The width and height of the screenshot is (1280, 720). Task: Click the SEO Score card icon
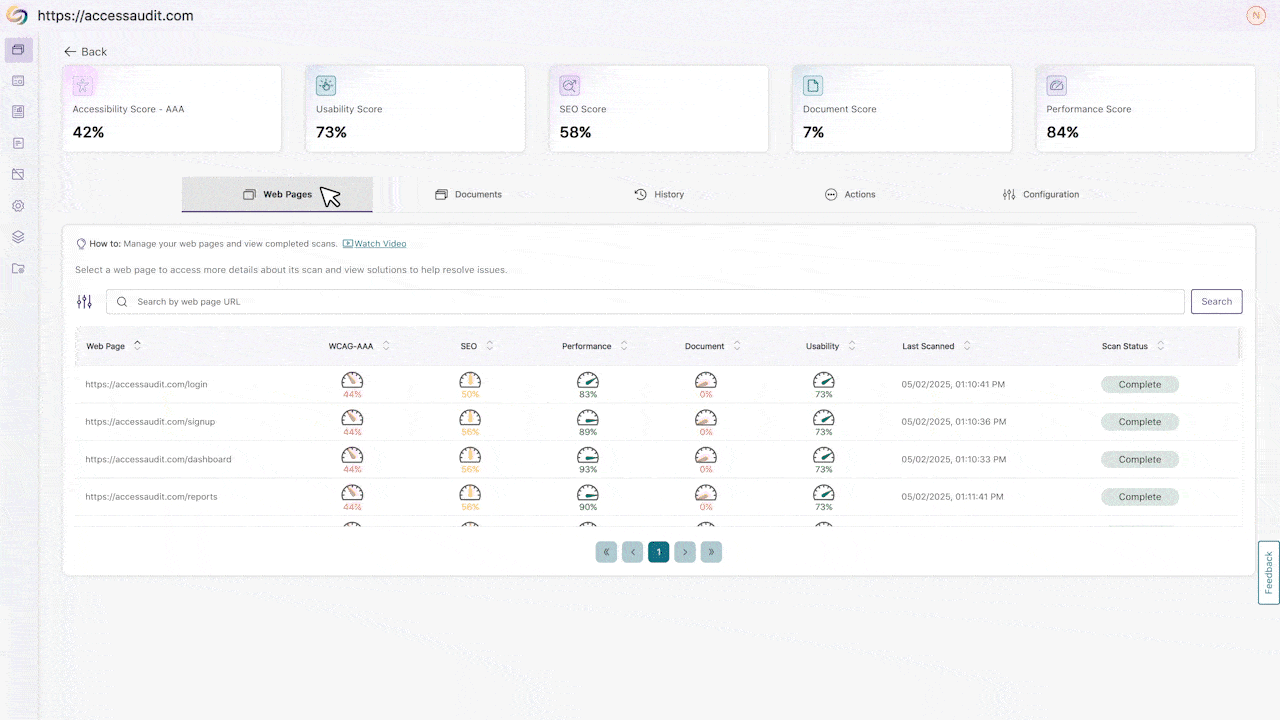[569, 85]
